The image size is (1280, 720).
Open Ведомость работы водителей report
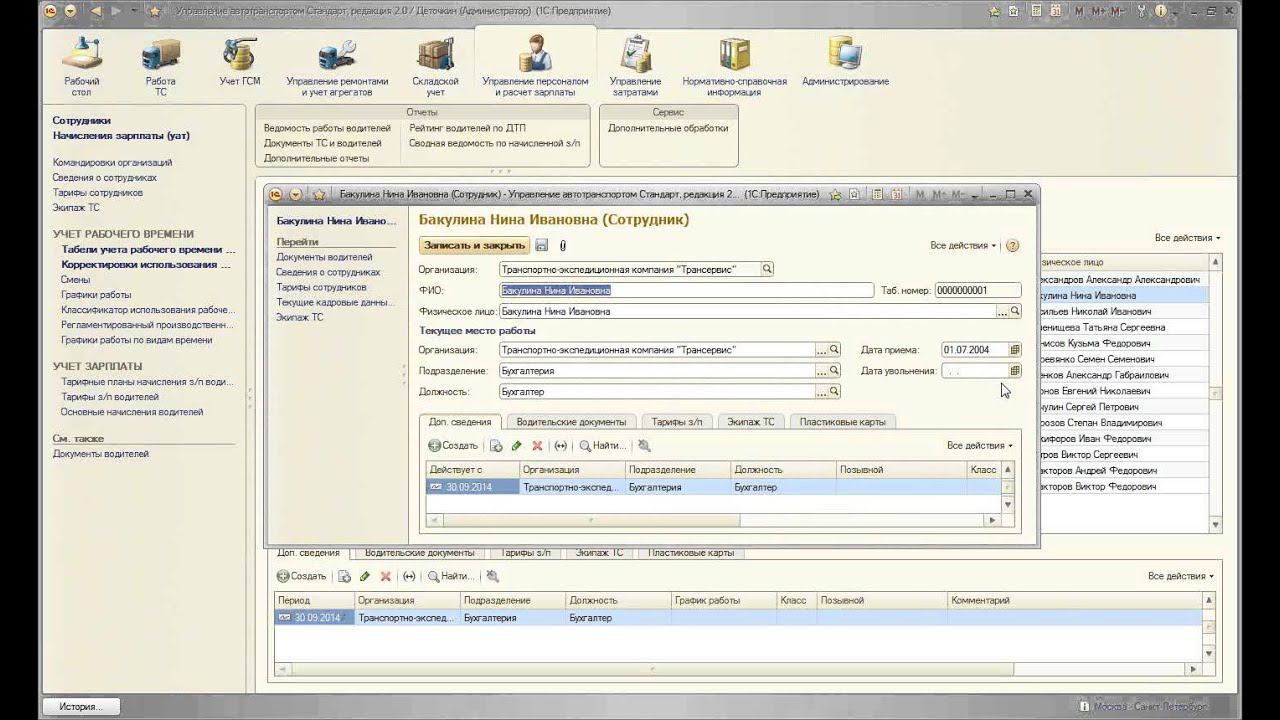point(327,128)
